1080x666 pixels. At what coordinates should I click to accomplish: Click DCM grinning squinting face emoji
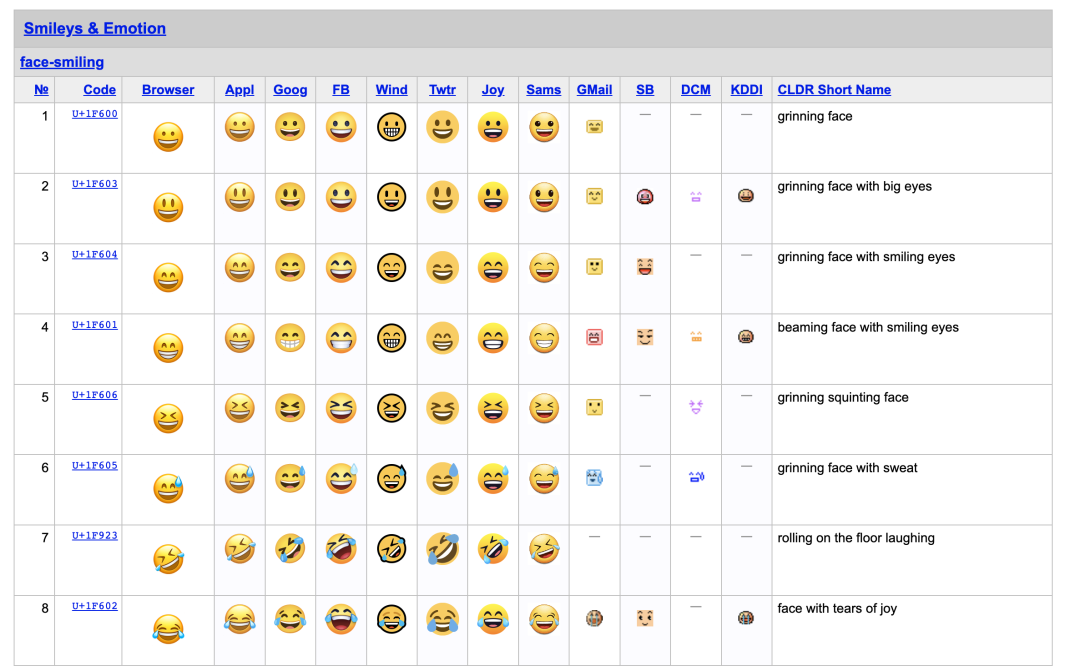pos(695,407)
